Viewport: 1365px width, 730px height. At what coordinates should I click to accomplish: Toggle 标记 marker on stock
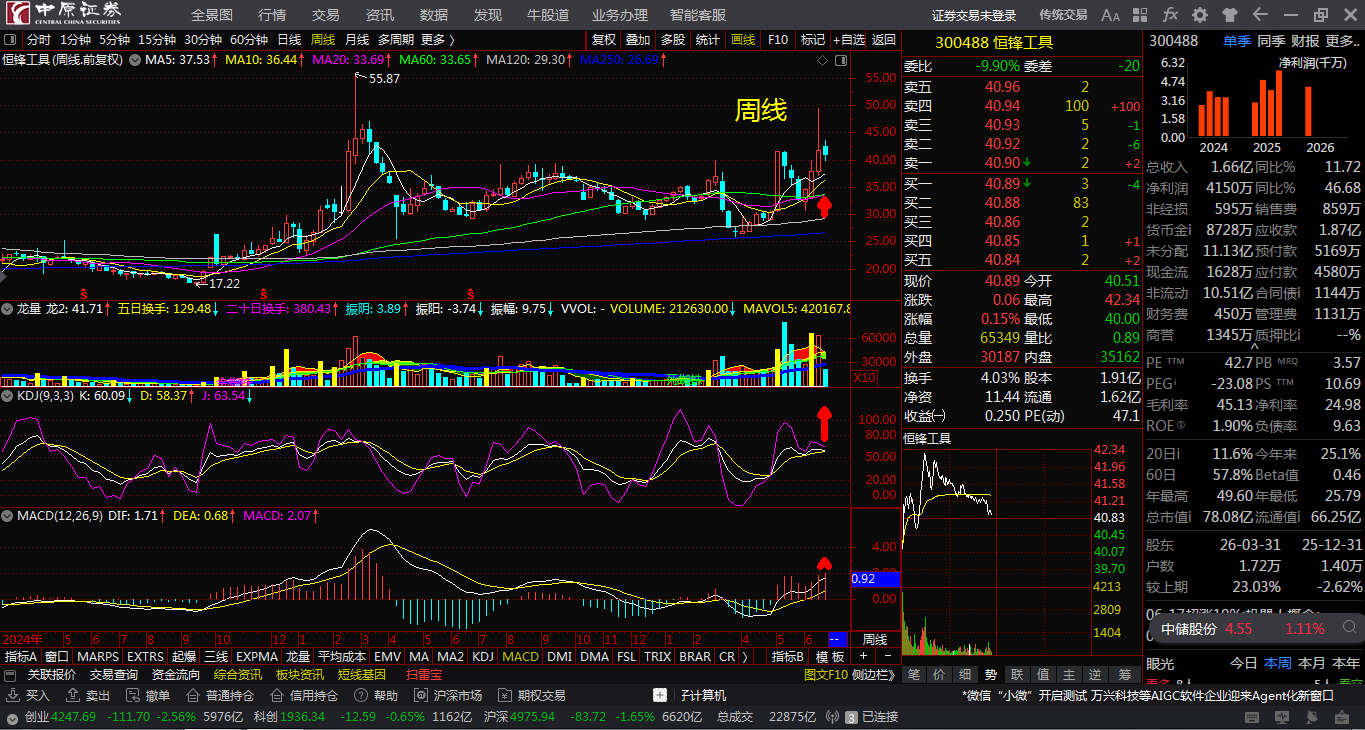click(813, 40)
